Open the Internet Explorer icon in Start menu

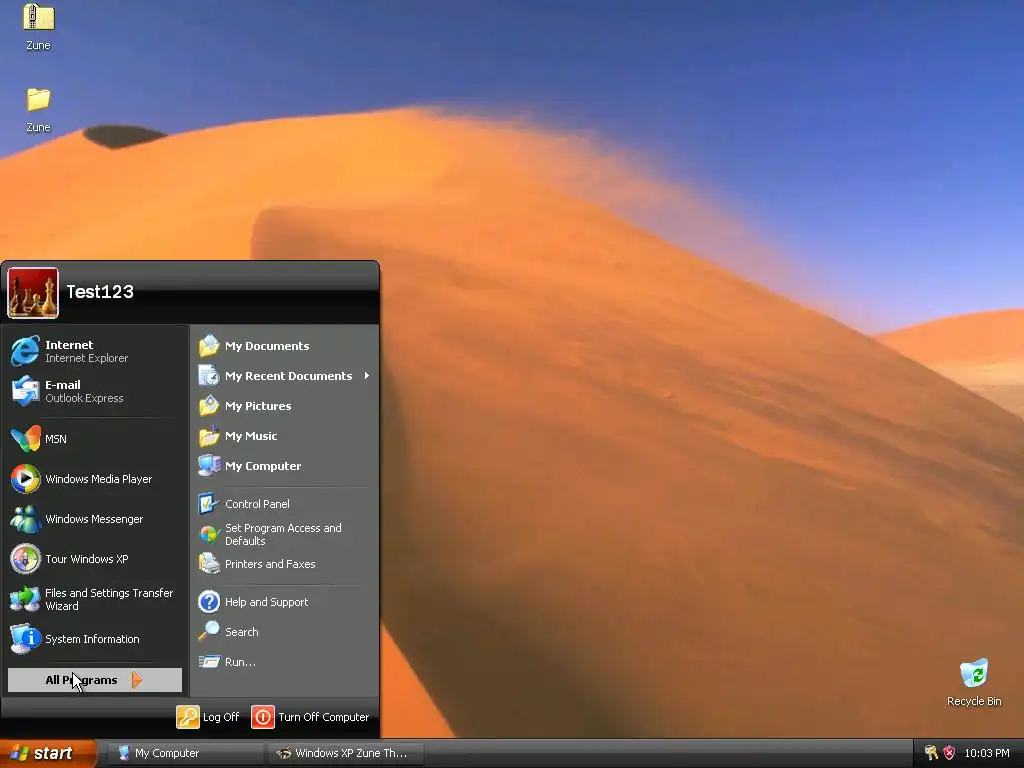[x=25, y=351]
